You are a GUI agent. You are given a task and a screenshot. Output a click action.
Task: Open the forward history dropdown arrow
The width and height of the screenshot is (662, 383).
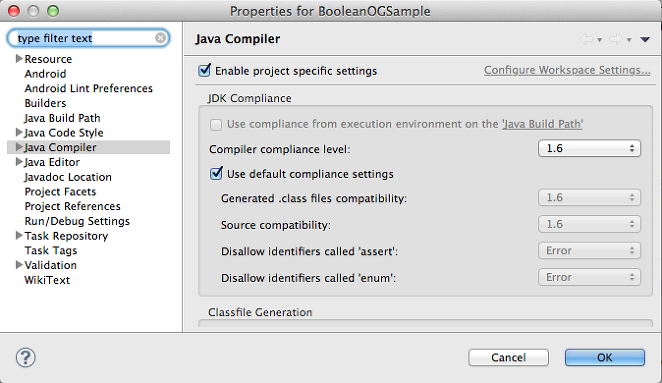coord(629,40)
